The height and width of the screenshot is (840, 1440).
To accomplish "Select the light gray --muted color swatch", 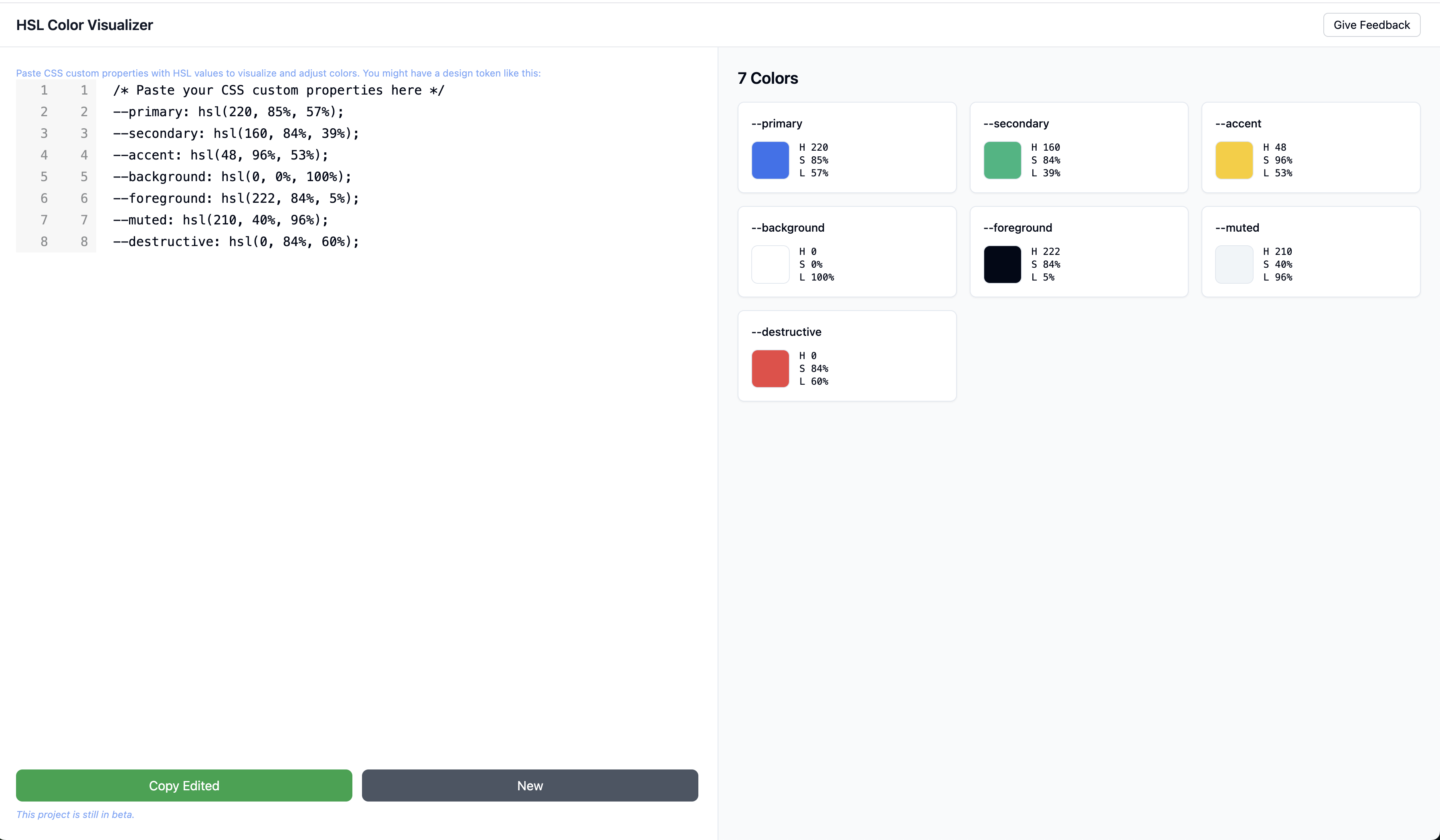I will 1234,265.
